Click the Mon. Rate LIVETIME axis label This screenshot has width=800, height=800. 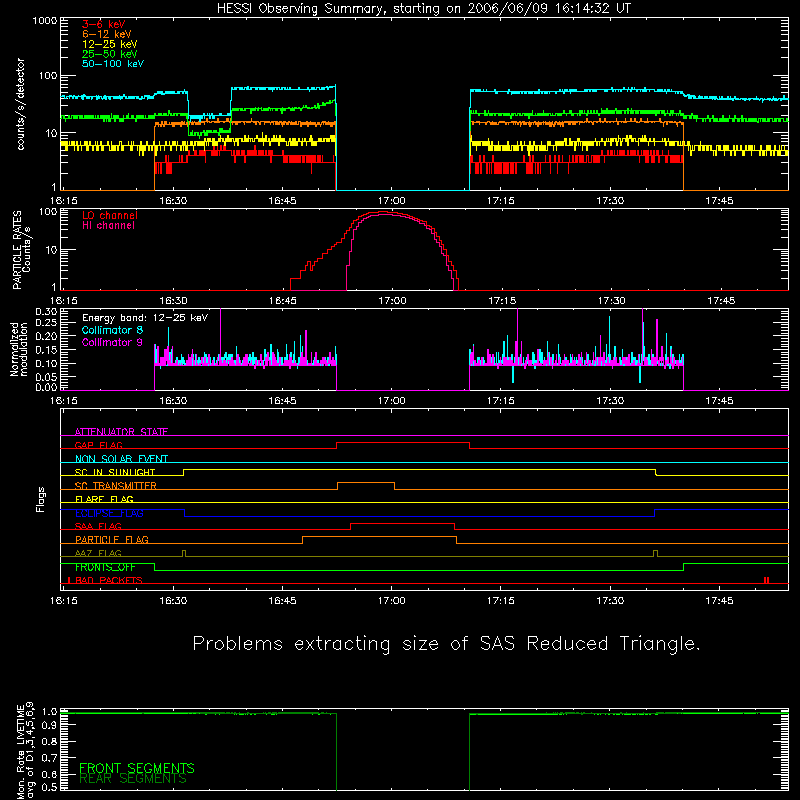[x=26, y=750]
